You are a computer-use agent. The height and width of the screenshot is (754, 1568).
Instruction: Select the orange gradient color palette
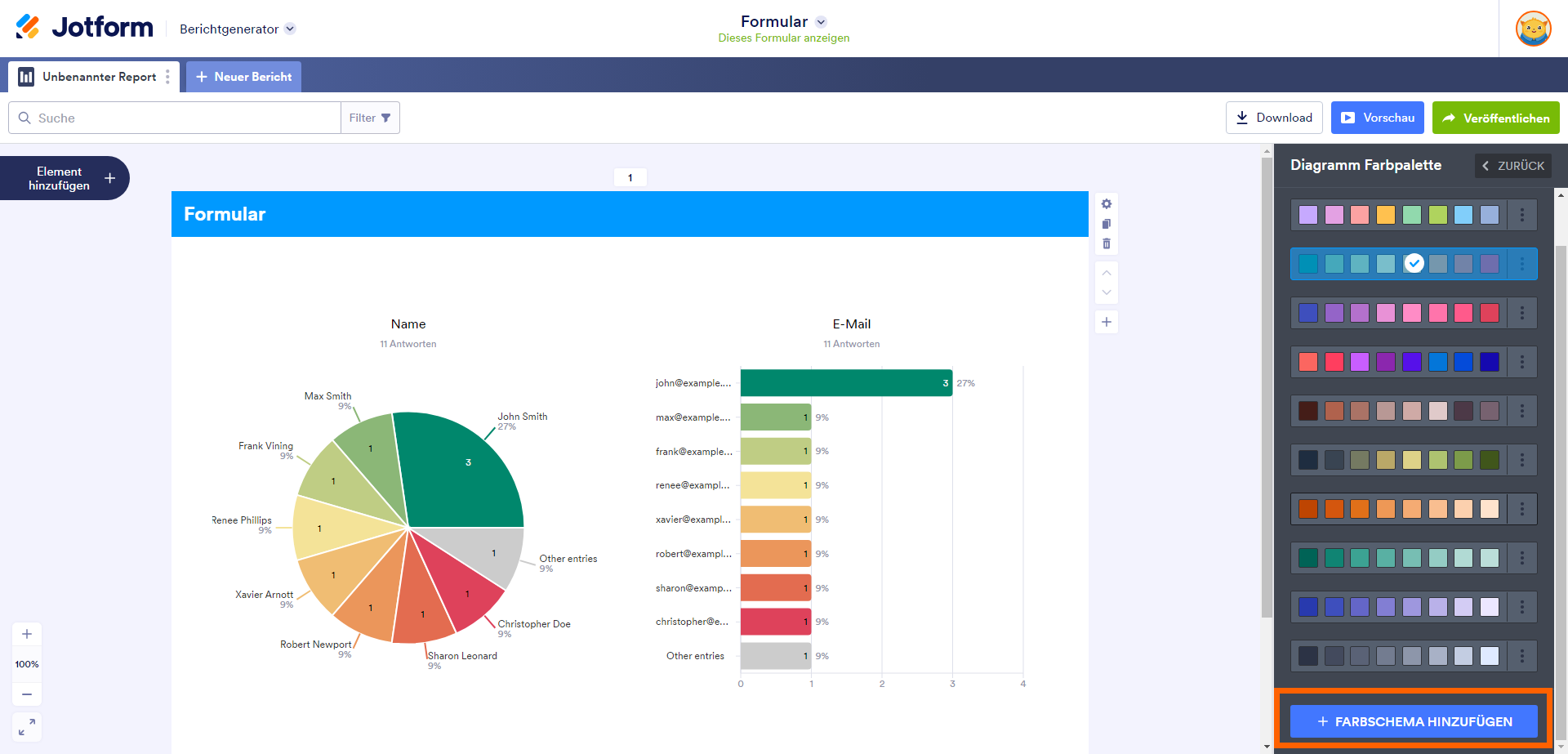click(x=1398, y=509)
